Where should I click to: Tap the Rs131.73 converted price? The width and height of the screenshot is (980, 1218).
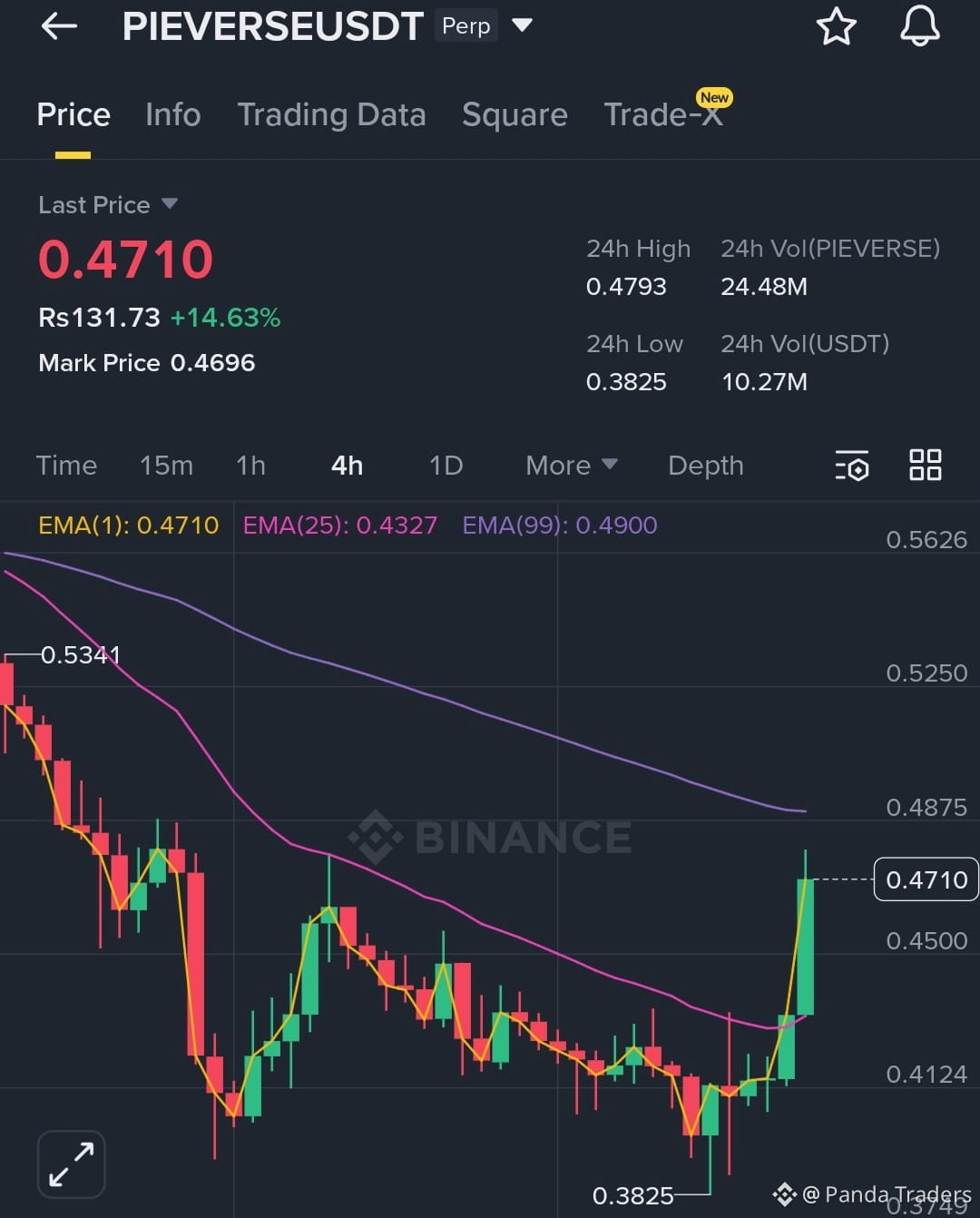tap(99, 318)
